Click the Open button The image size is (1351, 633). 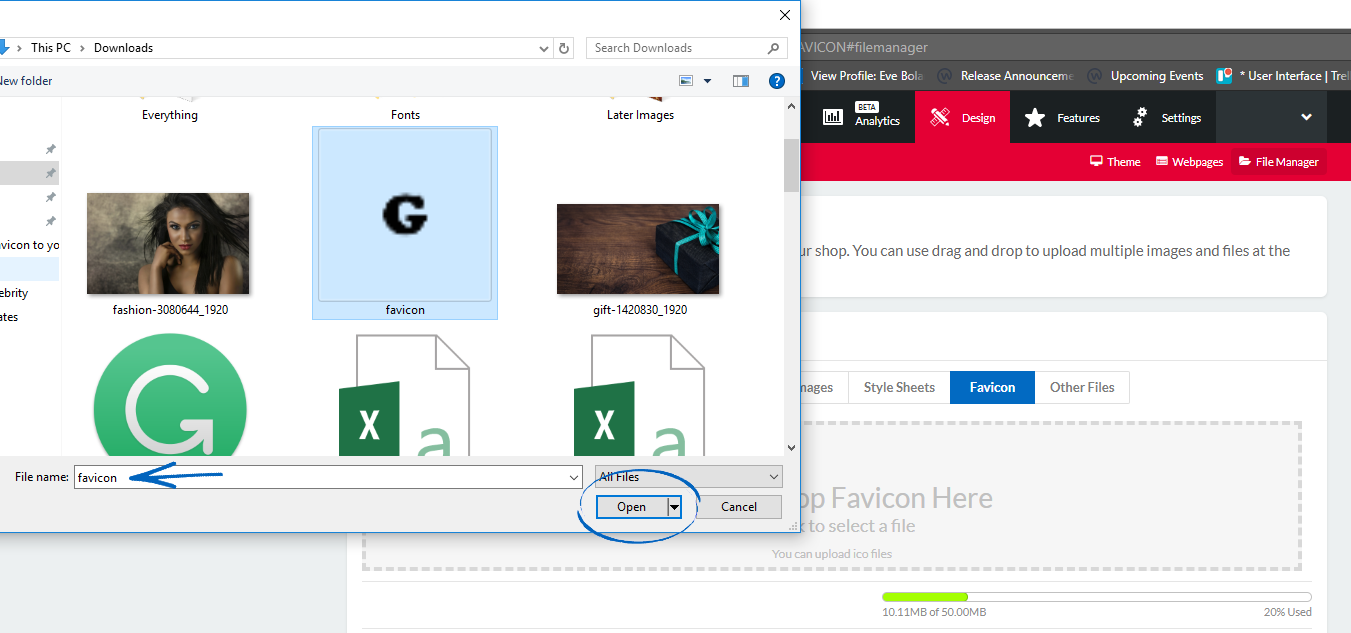click(x=633, y=506)
